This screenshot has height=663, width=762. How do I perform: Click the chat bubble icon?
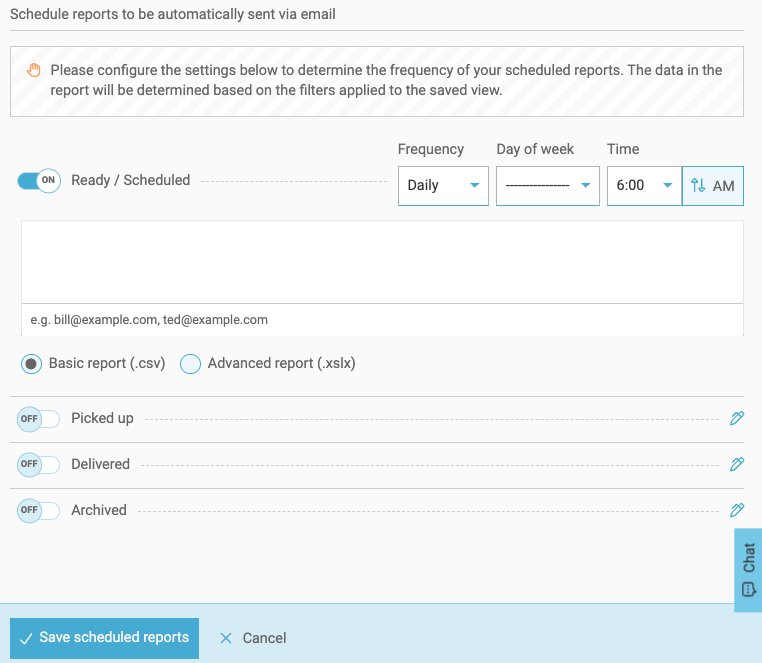point(749,589)
